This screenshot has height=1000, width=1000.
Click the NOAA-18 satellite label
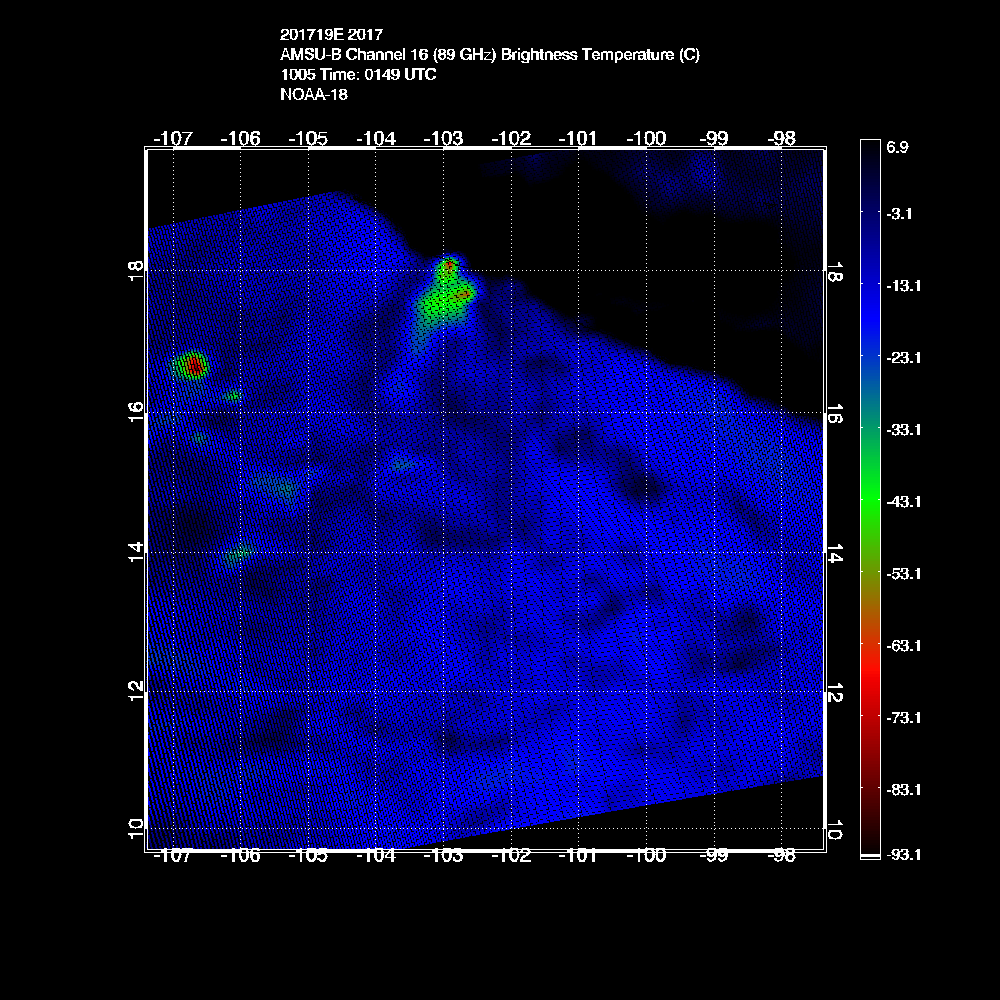pyautogui.click(x=314, y=95)
